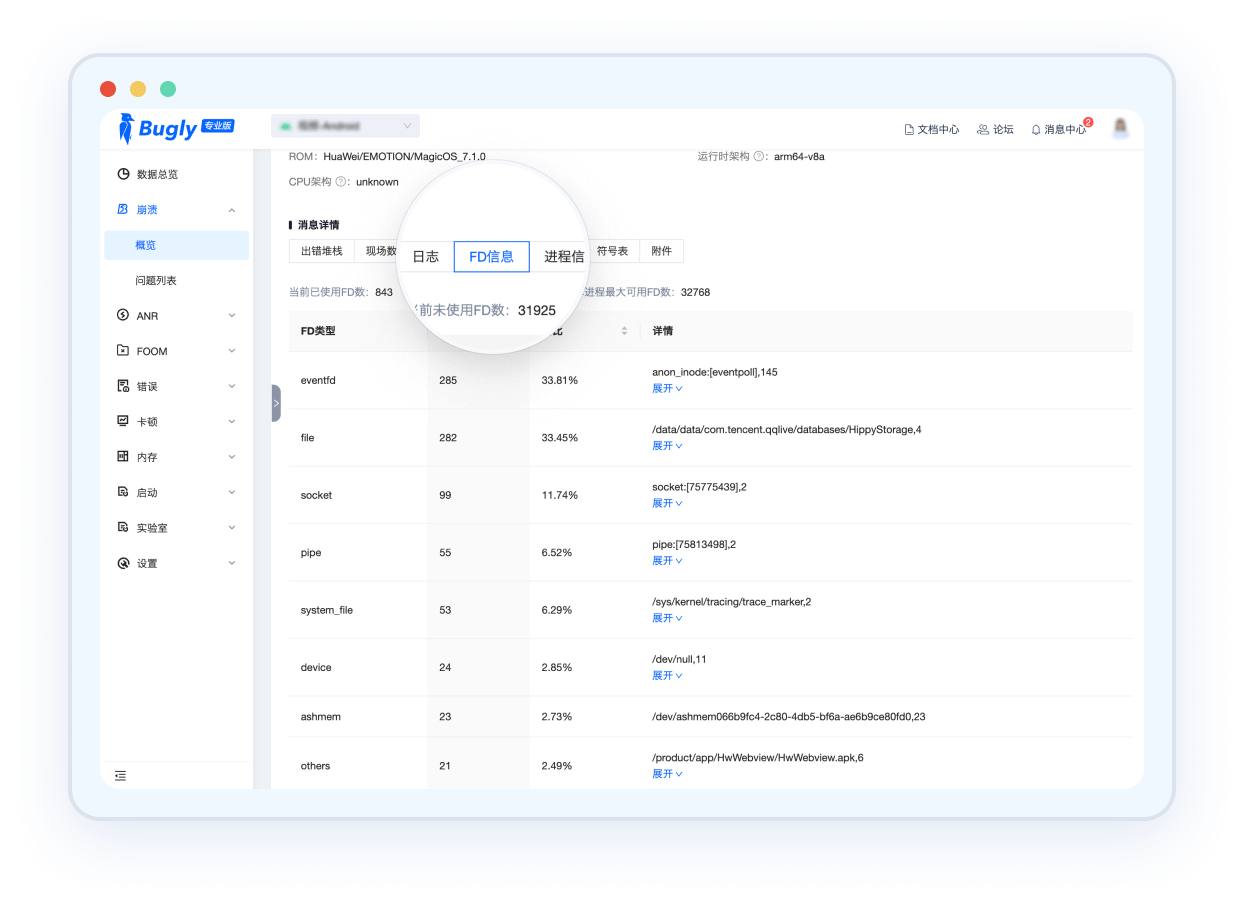
Task: Switch to the FD信息 tab
Action: point(491,256)
